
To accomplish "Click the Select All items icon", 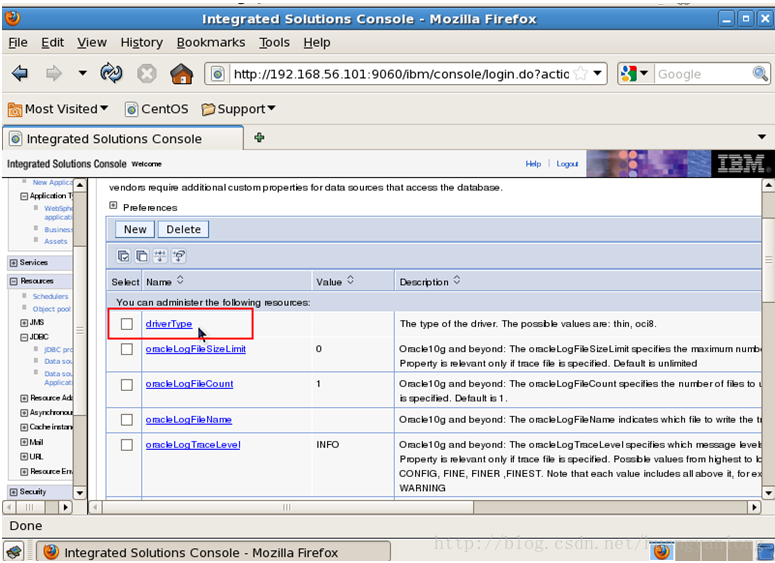I will coord(123,256).
